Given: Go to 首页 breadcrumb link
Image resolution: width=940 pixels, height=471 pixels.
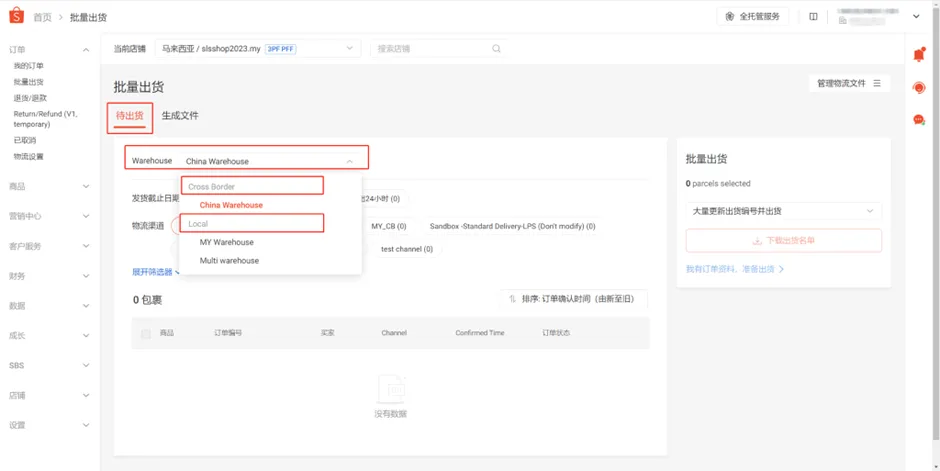Looking at the screenshot, I should 42,17.
